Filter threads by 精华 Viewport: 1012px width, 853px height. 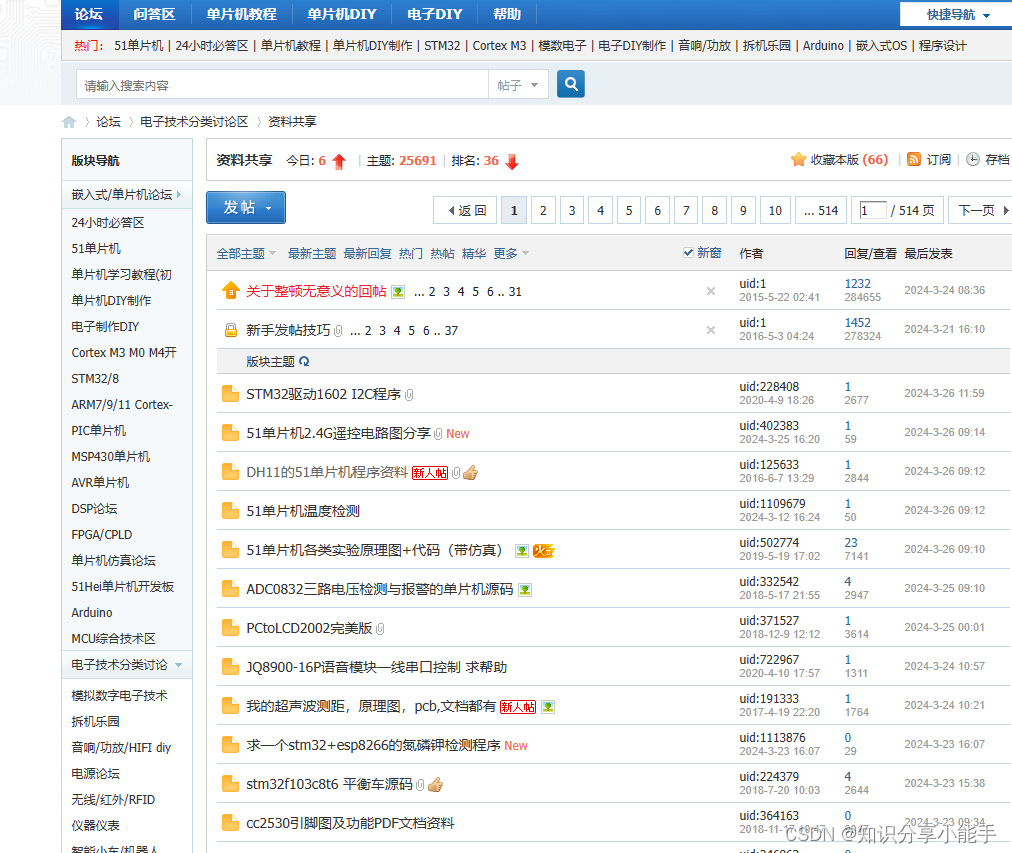click(x=474, y=253)
